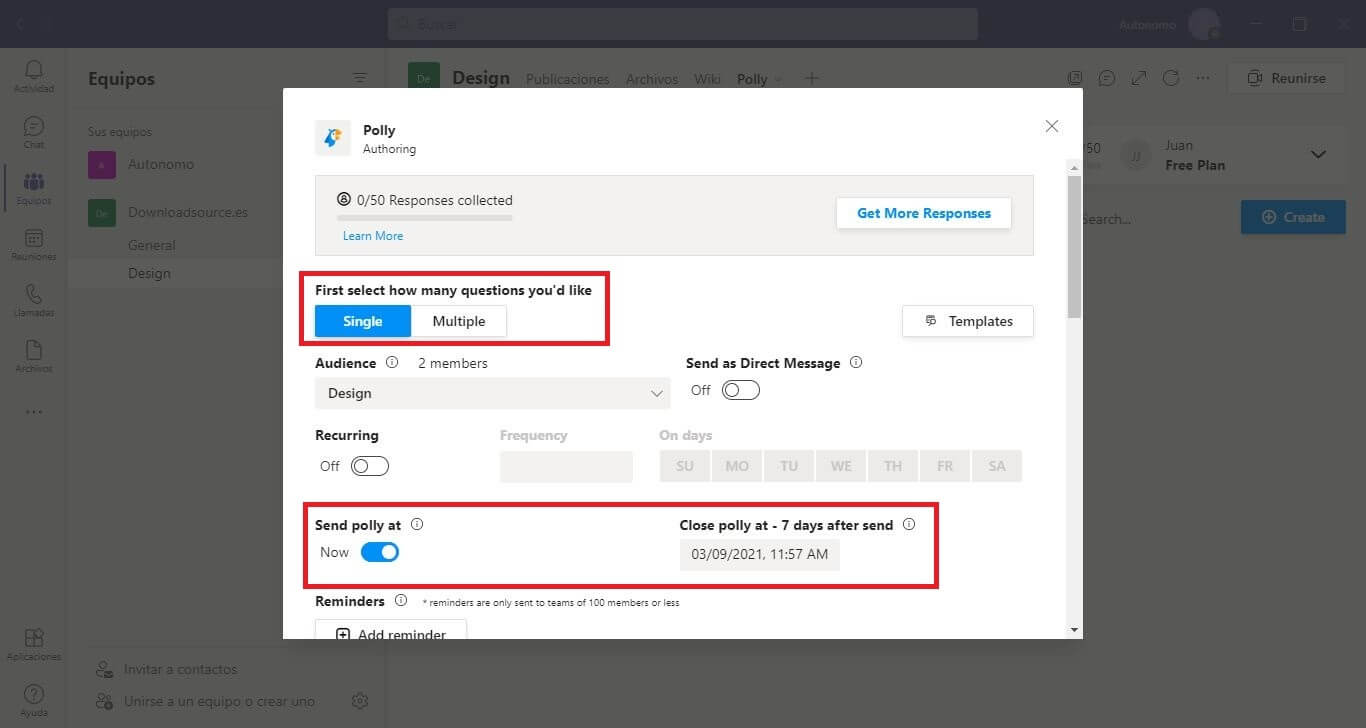Switch to the Wiki tab
Viewport: 1366px width, 728px height.
[x=707, y=79]
